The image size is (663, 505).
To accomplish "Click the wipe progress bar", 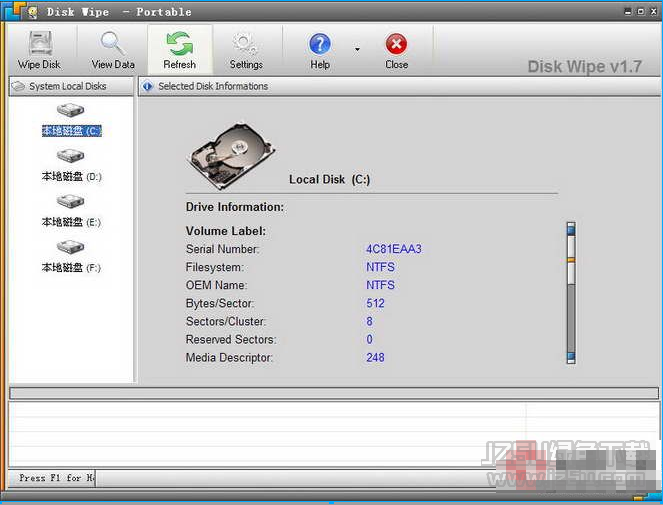I will [334, 393].
